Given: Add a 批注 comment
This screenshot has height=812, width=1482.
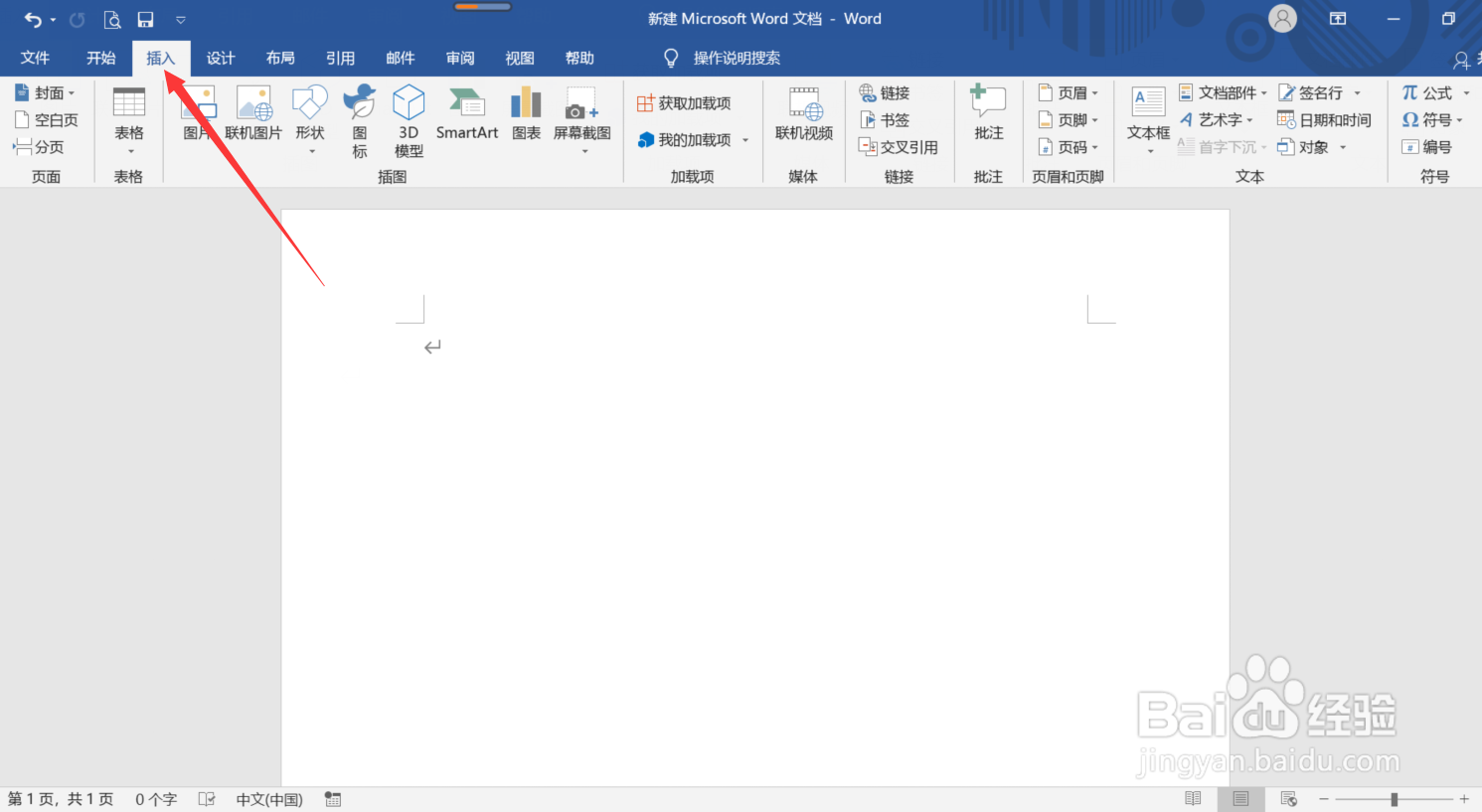Looking at the screenshot, I should point(988,113).
